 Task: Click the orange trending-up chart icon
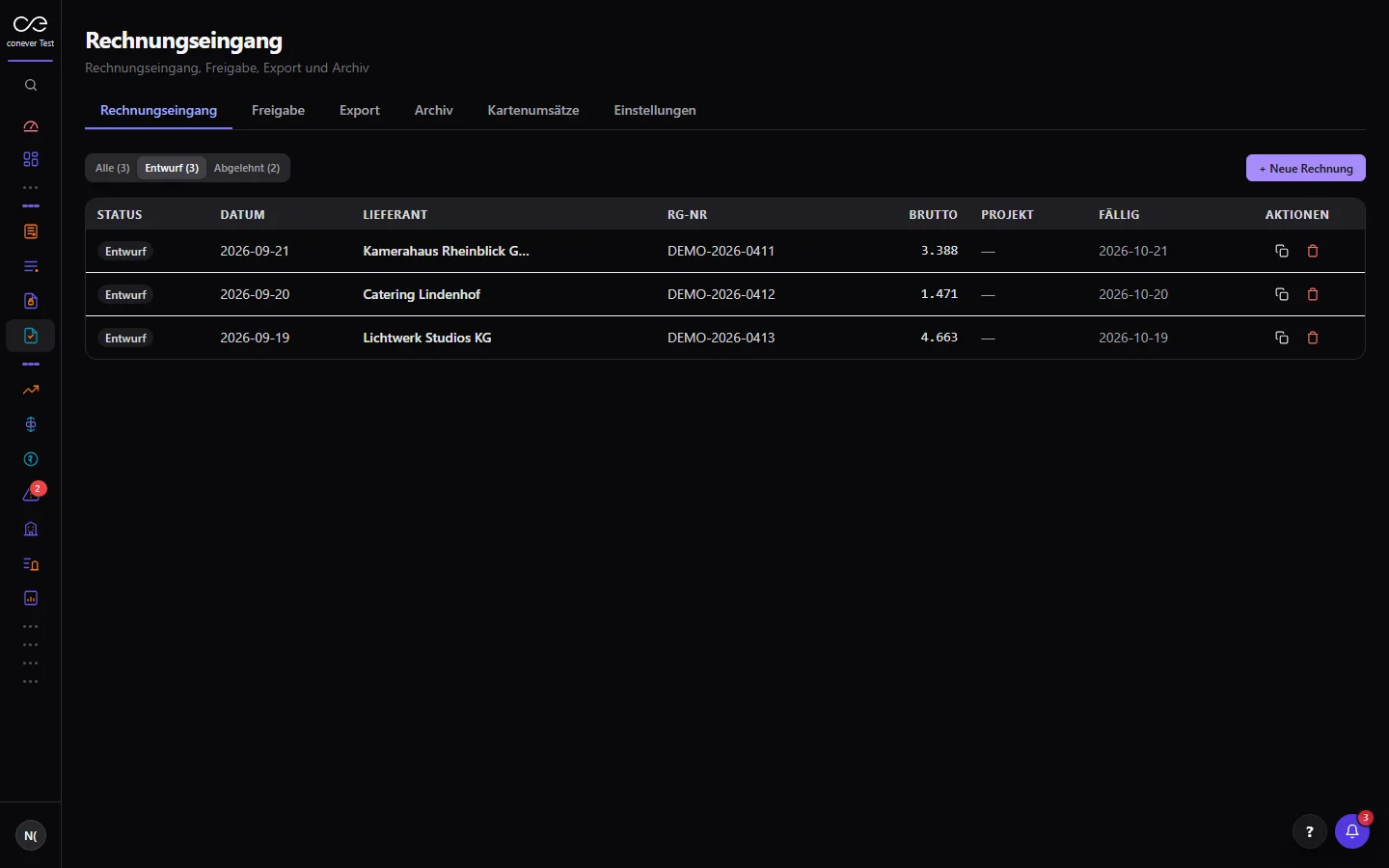coord(31,390)
